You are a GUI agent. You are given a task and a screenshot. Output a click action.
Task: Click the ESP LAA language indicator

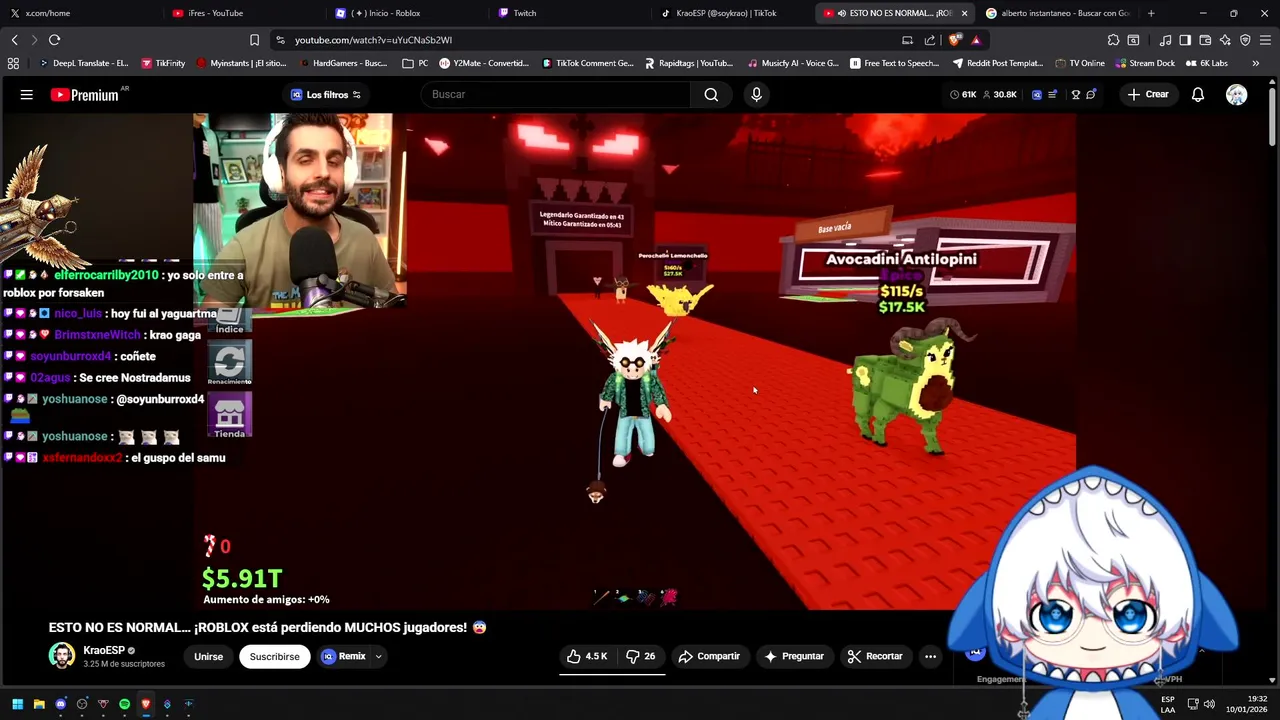(1168, 704)
